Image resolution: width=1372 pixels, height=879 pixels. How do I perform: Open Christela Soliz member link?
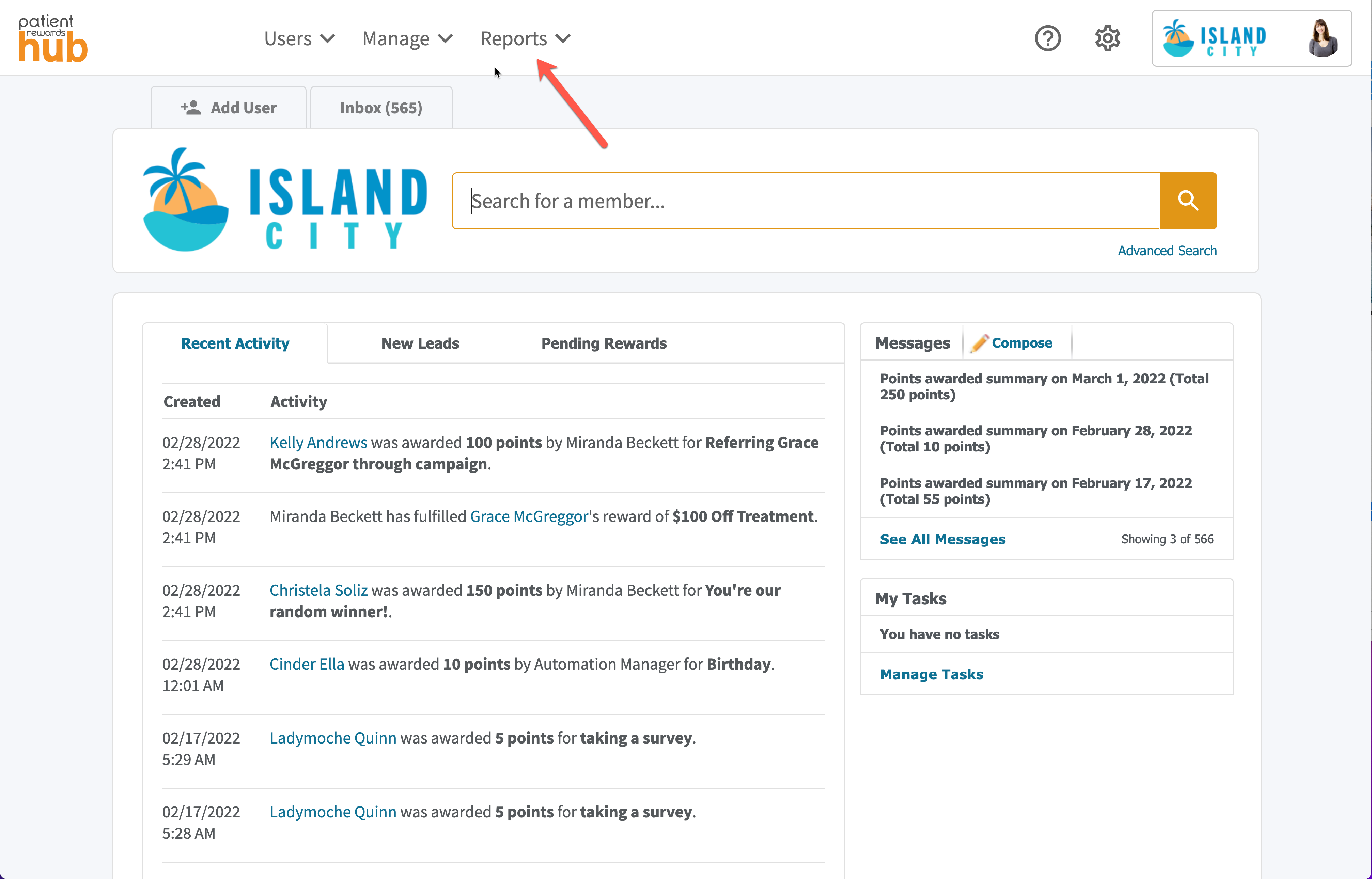[318, 590]
